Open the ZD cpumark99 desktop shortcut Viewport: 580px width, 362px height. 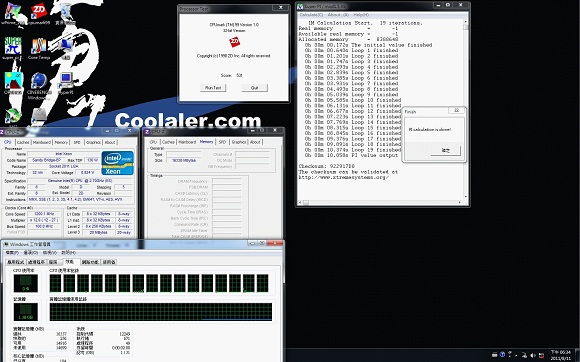pyautogui.click(x=38, y=14)
